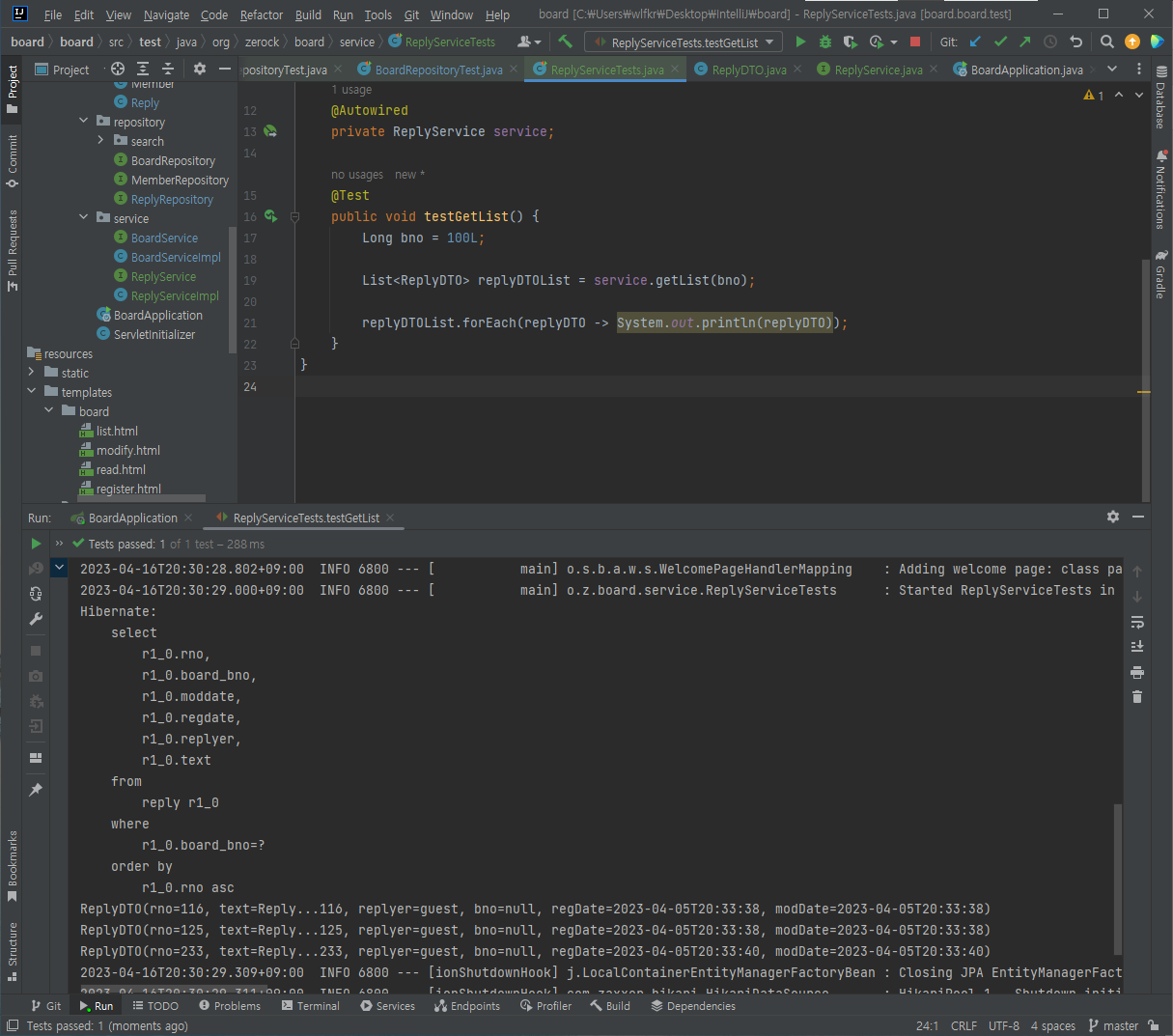Toggle scroll to end in console
The height and width of the screenshot is (1036, 1173).
[x=1137, y=646]
